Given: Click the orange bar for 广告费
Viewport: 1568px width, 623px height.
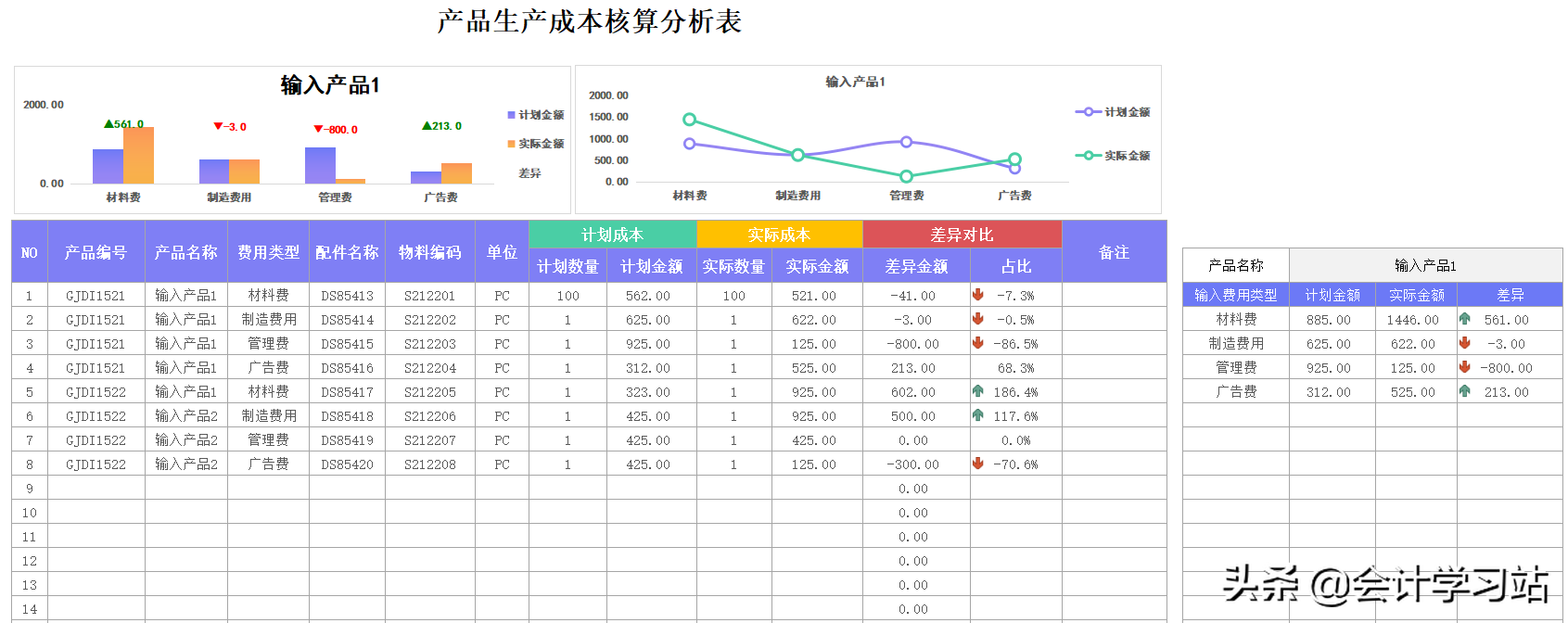Looking at the screenshot, I should [456, 173].
